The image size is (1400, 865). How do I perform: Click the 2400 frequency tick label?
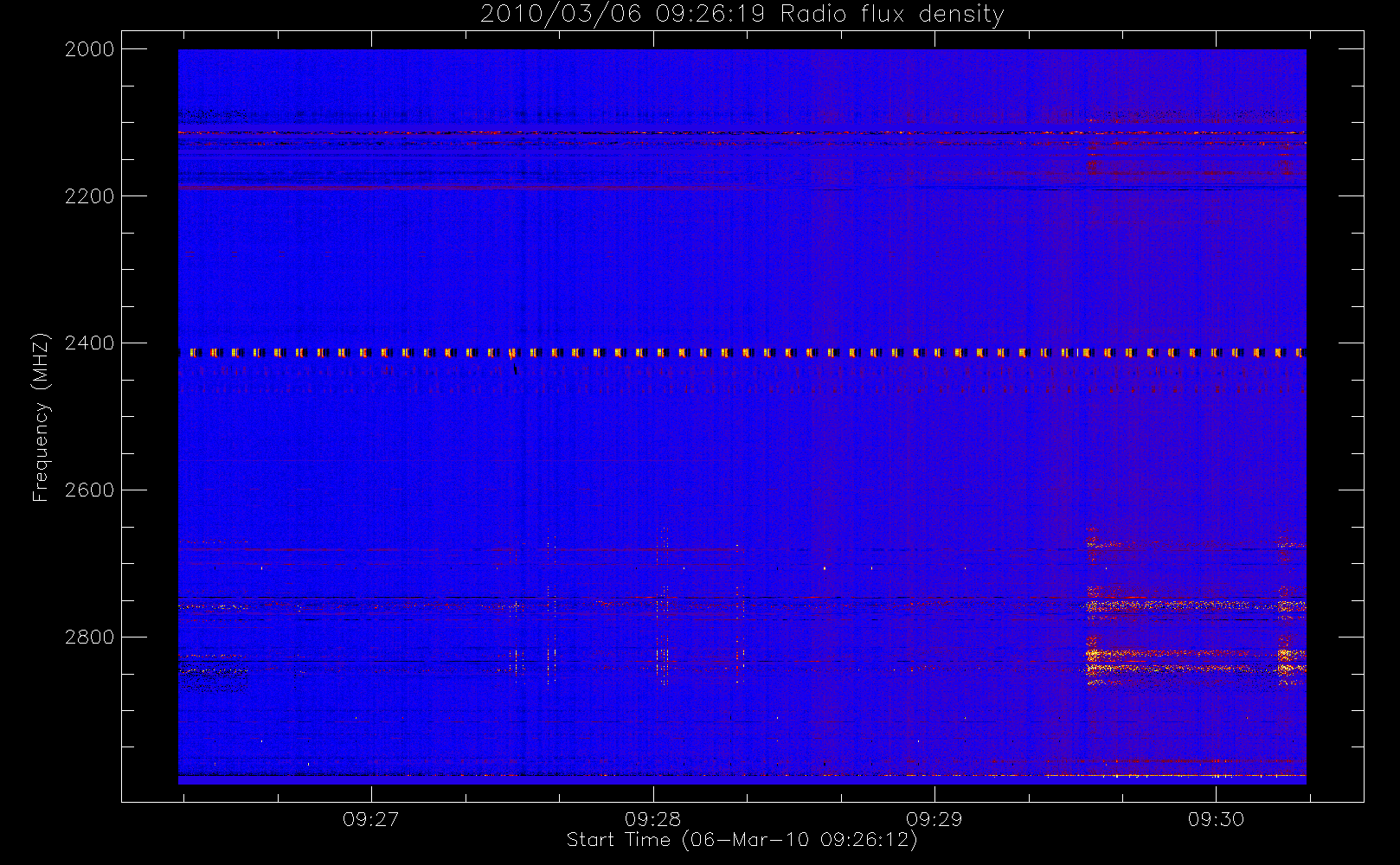click(x=90, y=343)
